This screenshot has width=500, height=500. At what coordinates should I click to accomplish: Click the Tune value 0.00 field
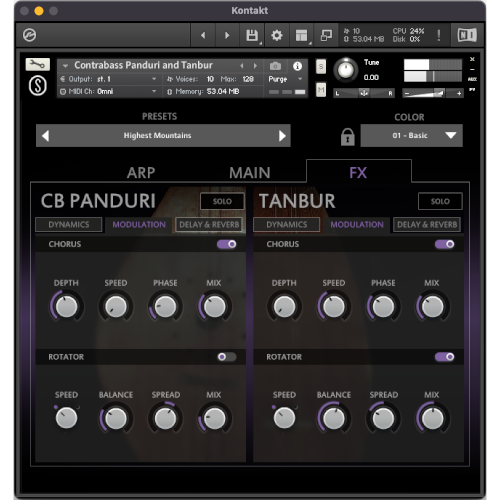pos(371,77)
